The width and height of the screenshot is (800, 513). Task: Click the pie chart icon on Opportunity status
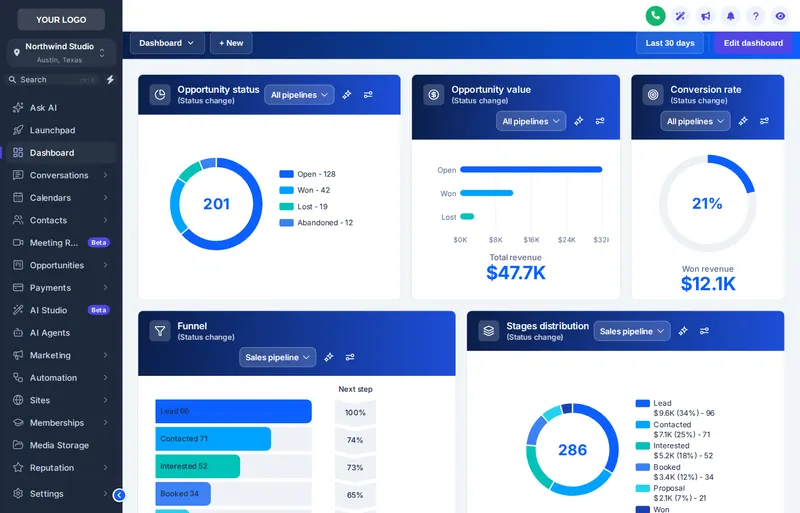(x=160, y=94)
